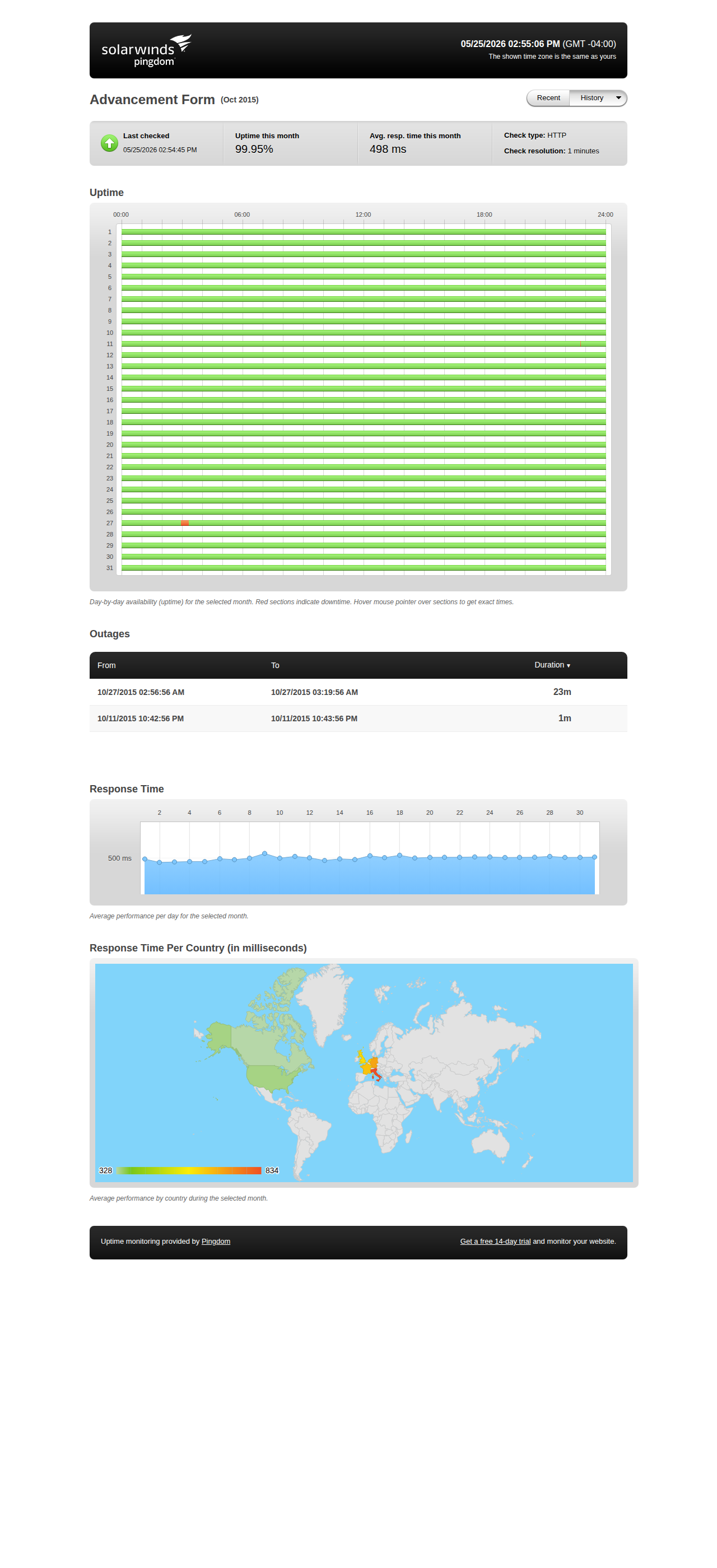Select outage start 10/11/2015 10:42:56 PM
This screenshot has width=717, height=1568.
point(141,718)
